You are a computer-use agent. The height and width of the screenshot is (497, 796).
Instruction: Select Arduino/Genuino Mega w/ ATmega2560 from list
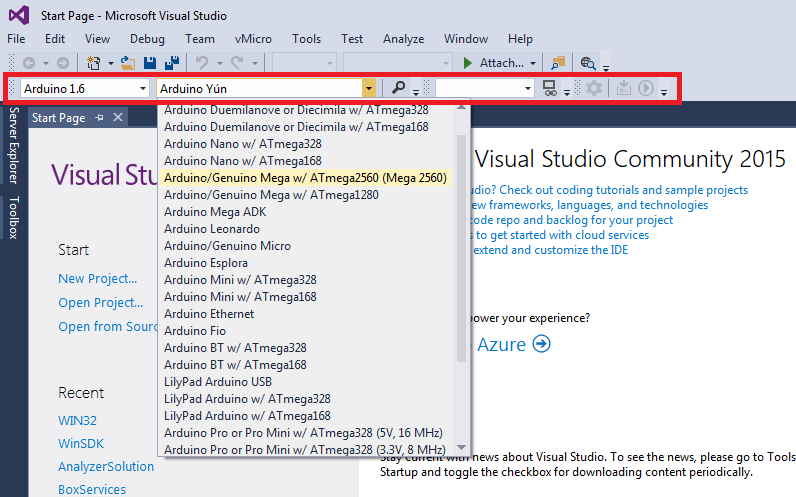pyautogui.click(x=305, y=177)
